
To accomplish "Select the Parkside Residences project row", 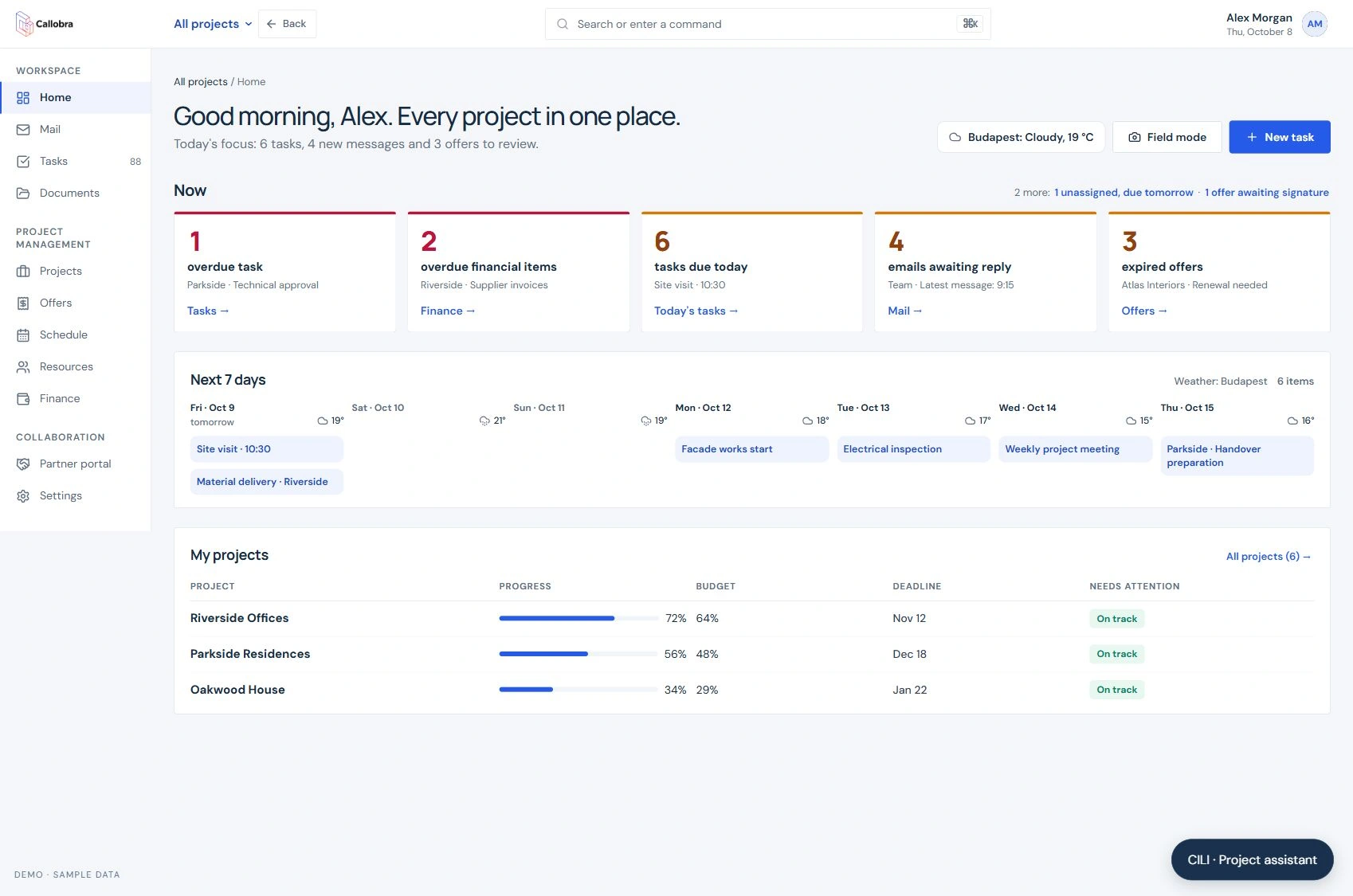I will pos(752,654).
